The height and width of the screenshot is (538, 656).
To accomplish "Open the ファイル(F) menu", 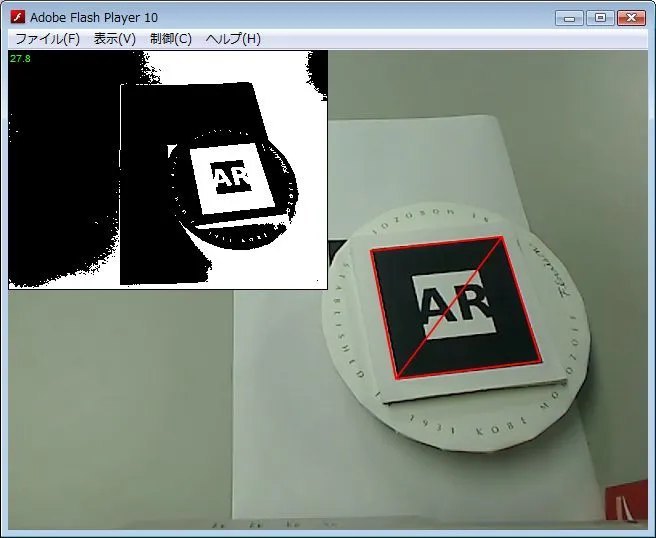I will [47, 39].
